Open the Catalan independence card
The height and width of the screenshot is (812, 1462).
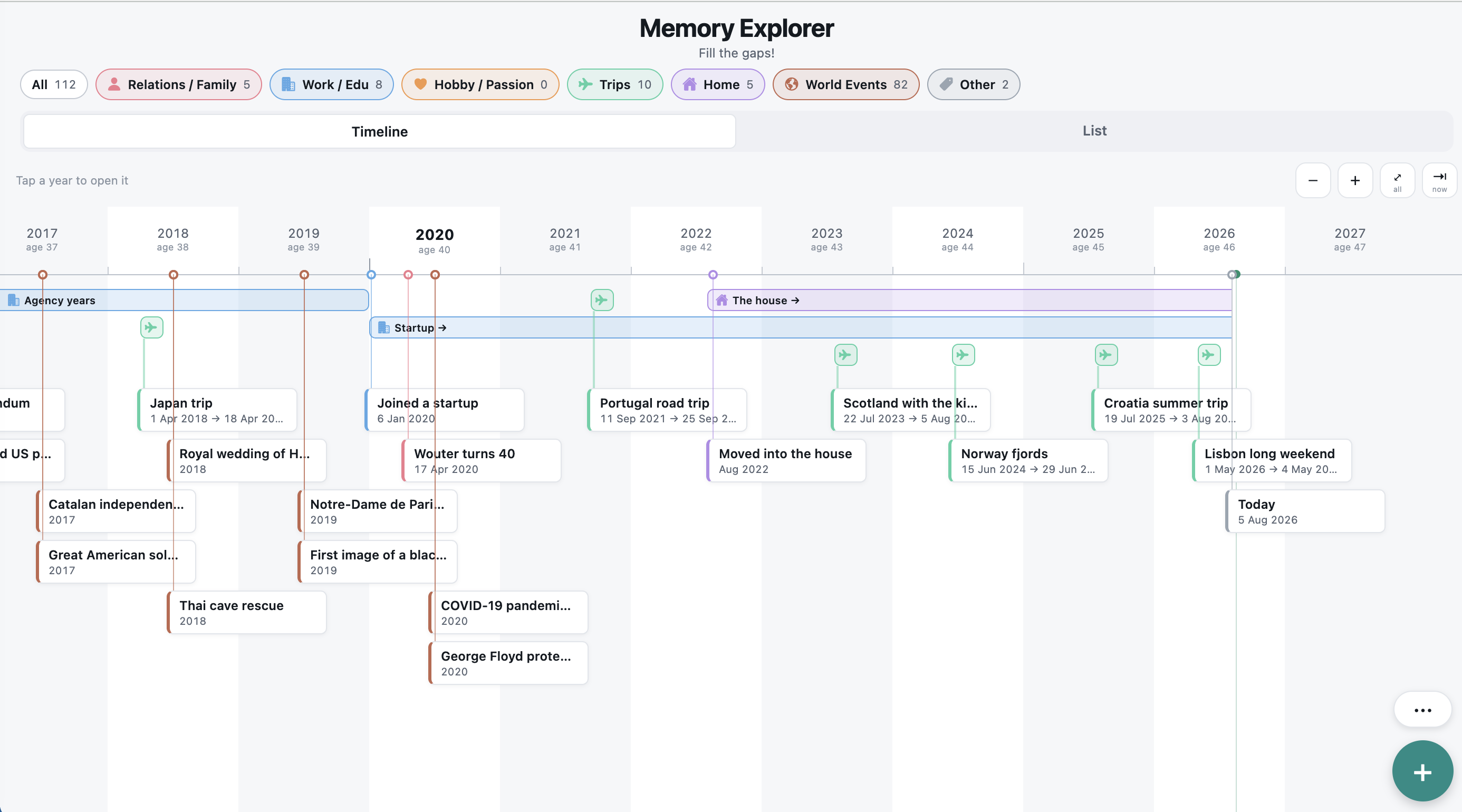point(116,511)
